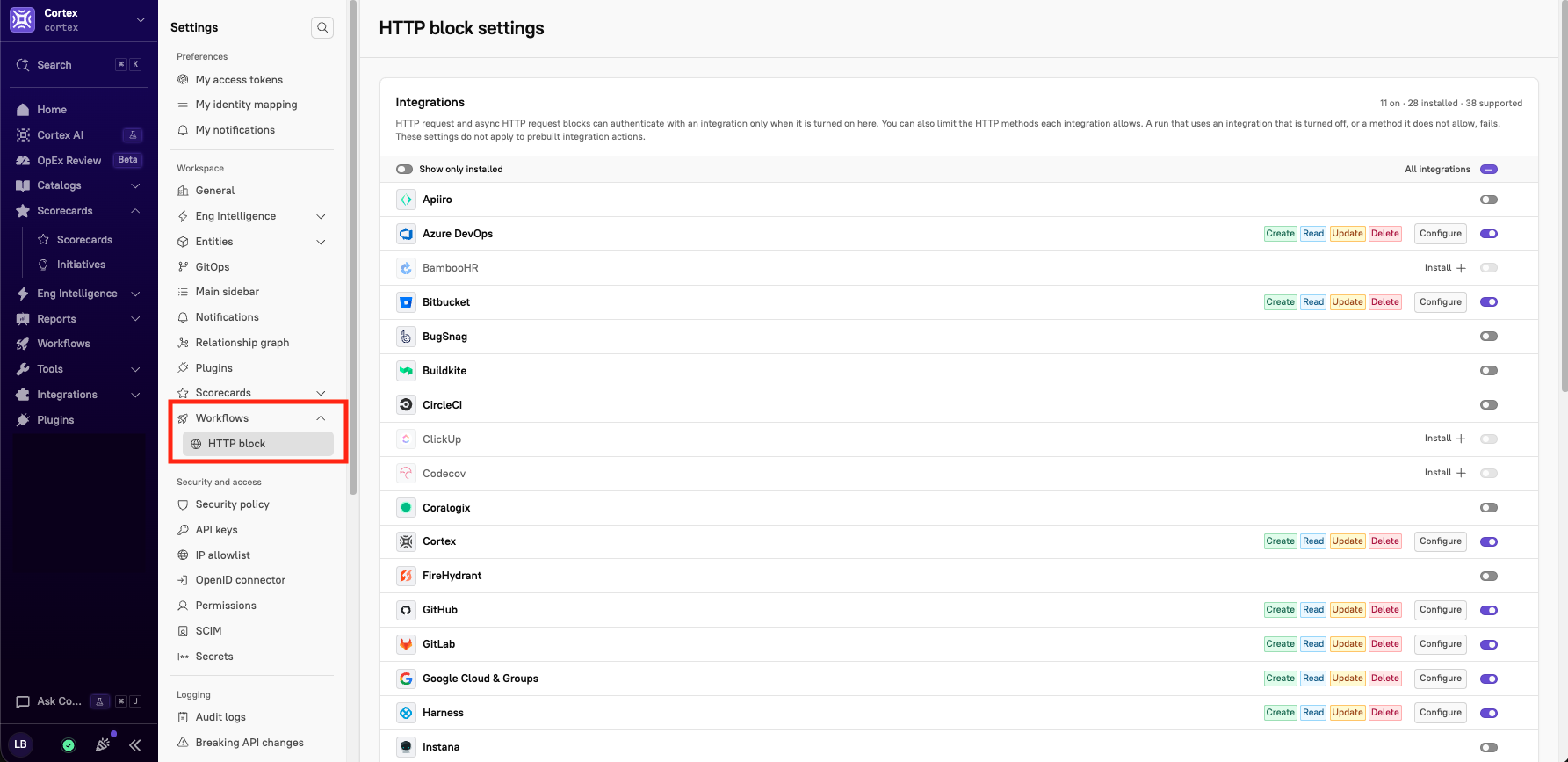Collapse the sidebar with double-chevron icon
This screenshot has height=762, width=1568.
[135, 745]
